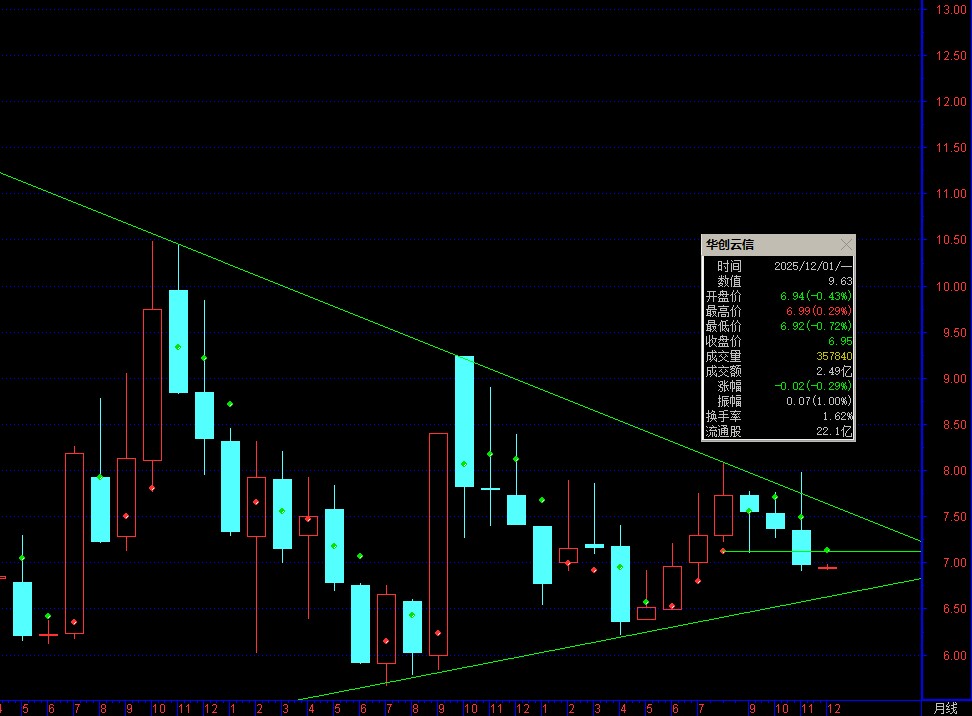Select the short horizontal green line near 7.12
972x716 pixels.
[x=822, y=551]
